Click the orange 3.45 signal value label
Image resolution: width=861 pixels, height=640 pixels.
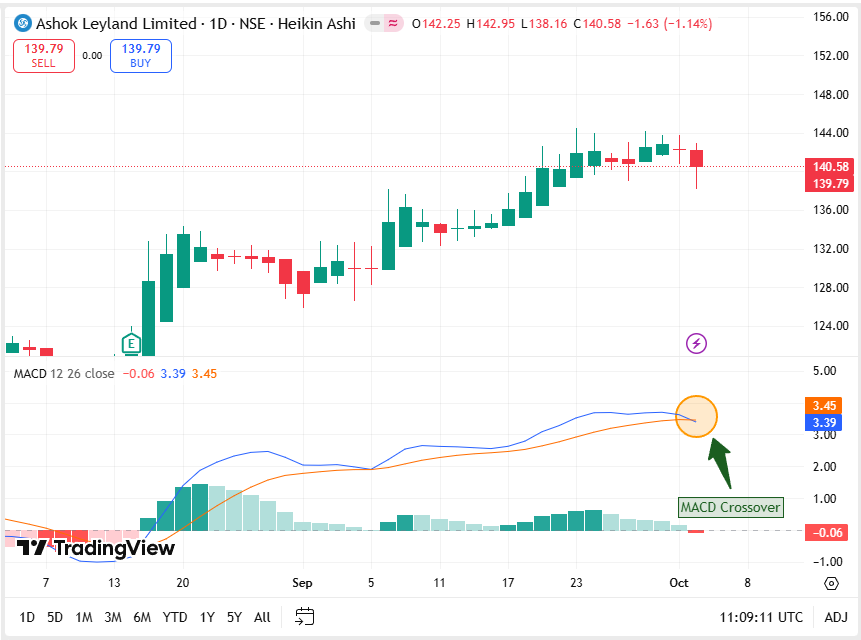824,406
